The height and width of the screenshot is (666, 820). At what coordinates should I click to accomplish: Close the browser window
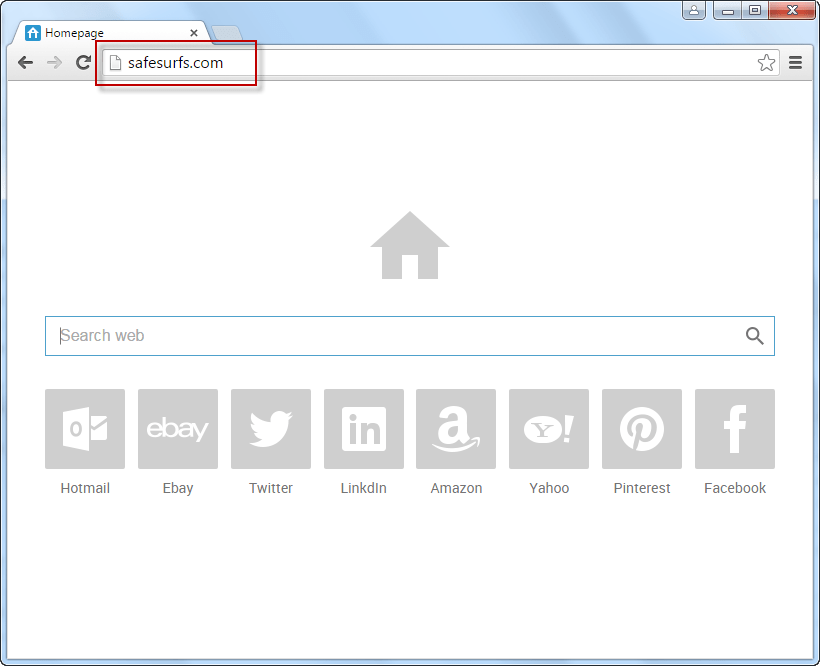(792, 10)
